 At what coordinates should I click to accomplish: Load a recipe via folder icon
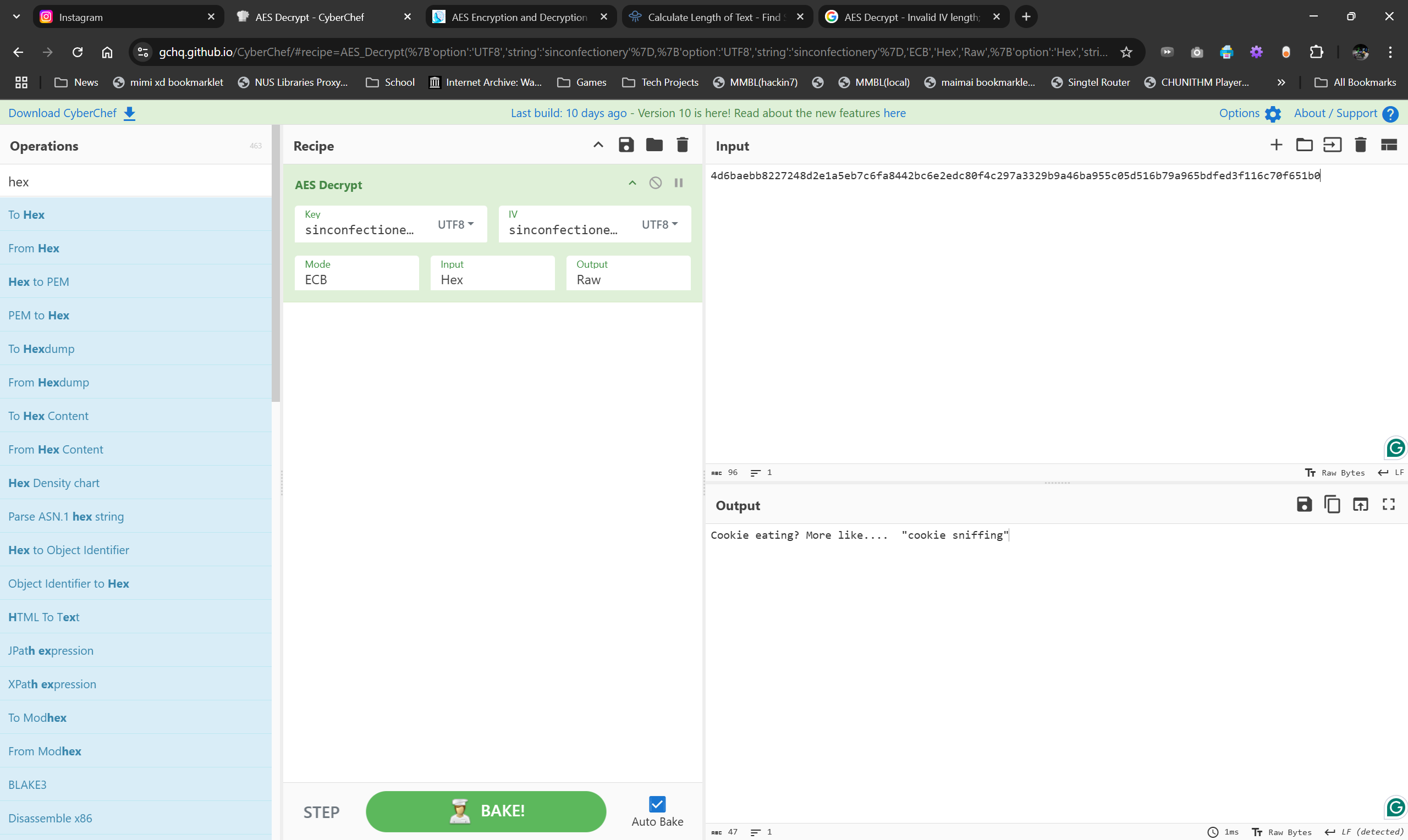654,145
